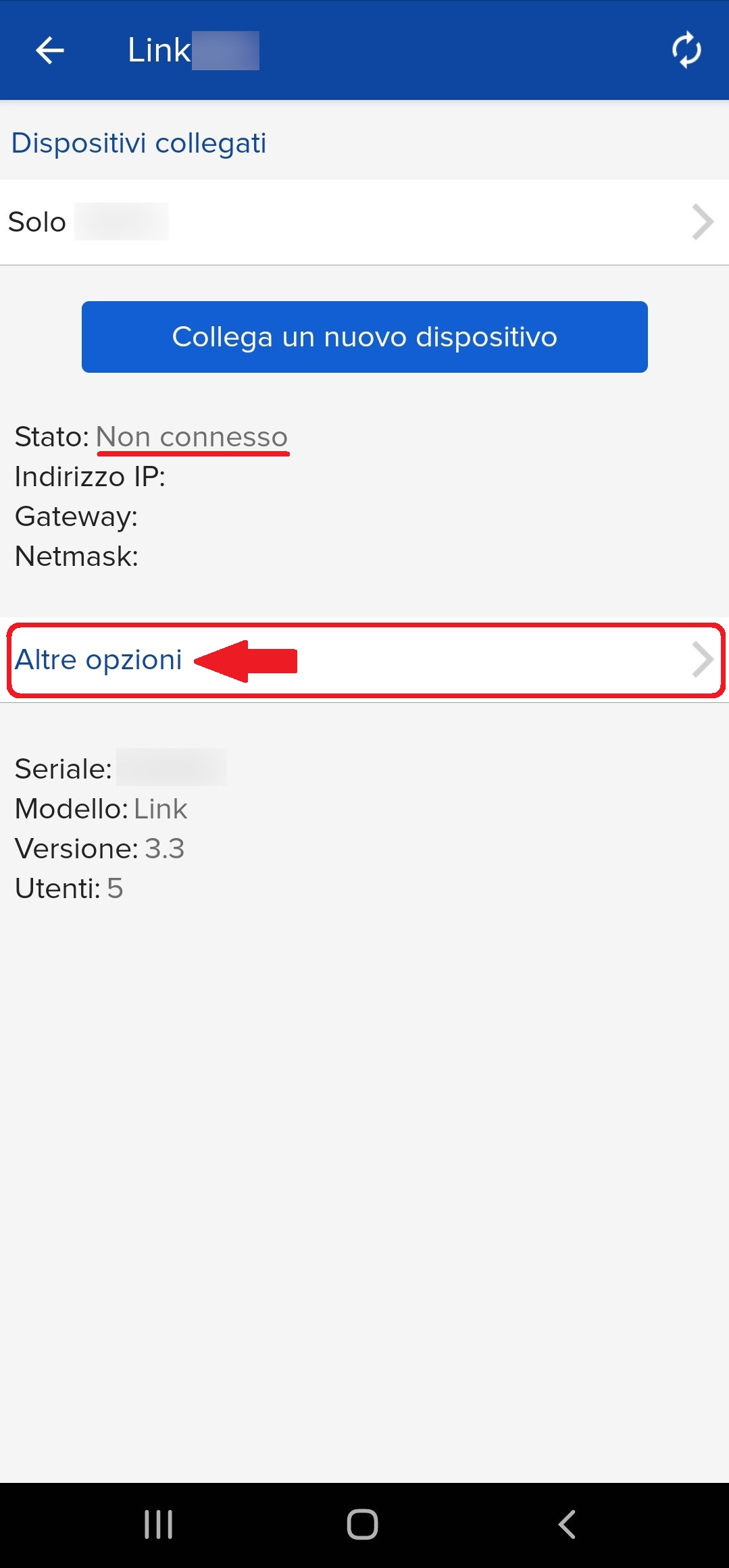Tap the Seriale number line
The image size is (729, 1568).
coord(120,768)
